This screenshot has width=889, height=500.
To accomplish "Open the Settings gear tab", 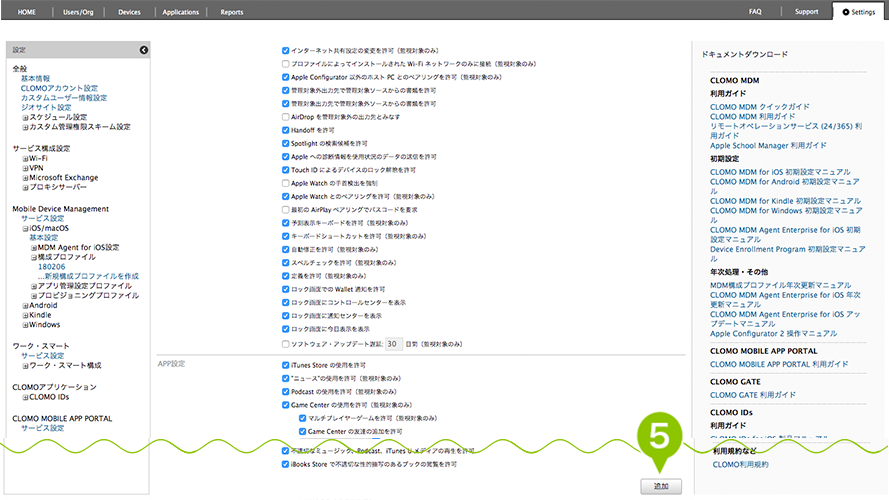I will [x=859, y=12].
